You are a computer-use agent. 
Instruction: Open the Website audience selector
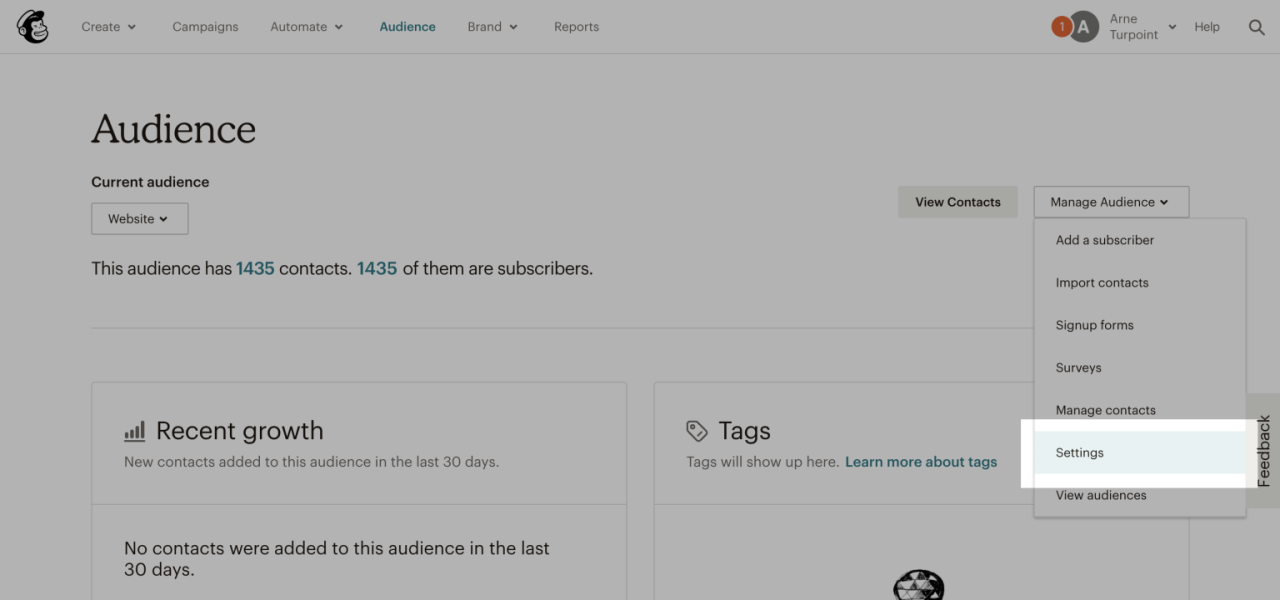[140, 219]
